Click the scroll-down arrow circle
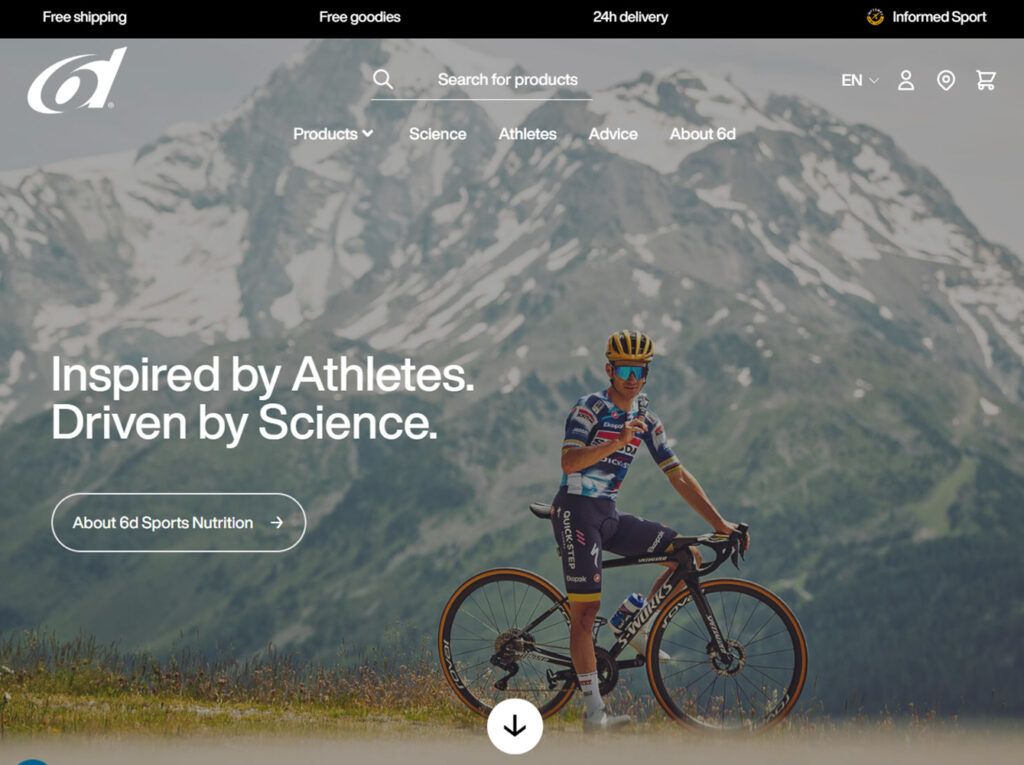 click(515, 726)
